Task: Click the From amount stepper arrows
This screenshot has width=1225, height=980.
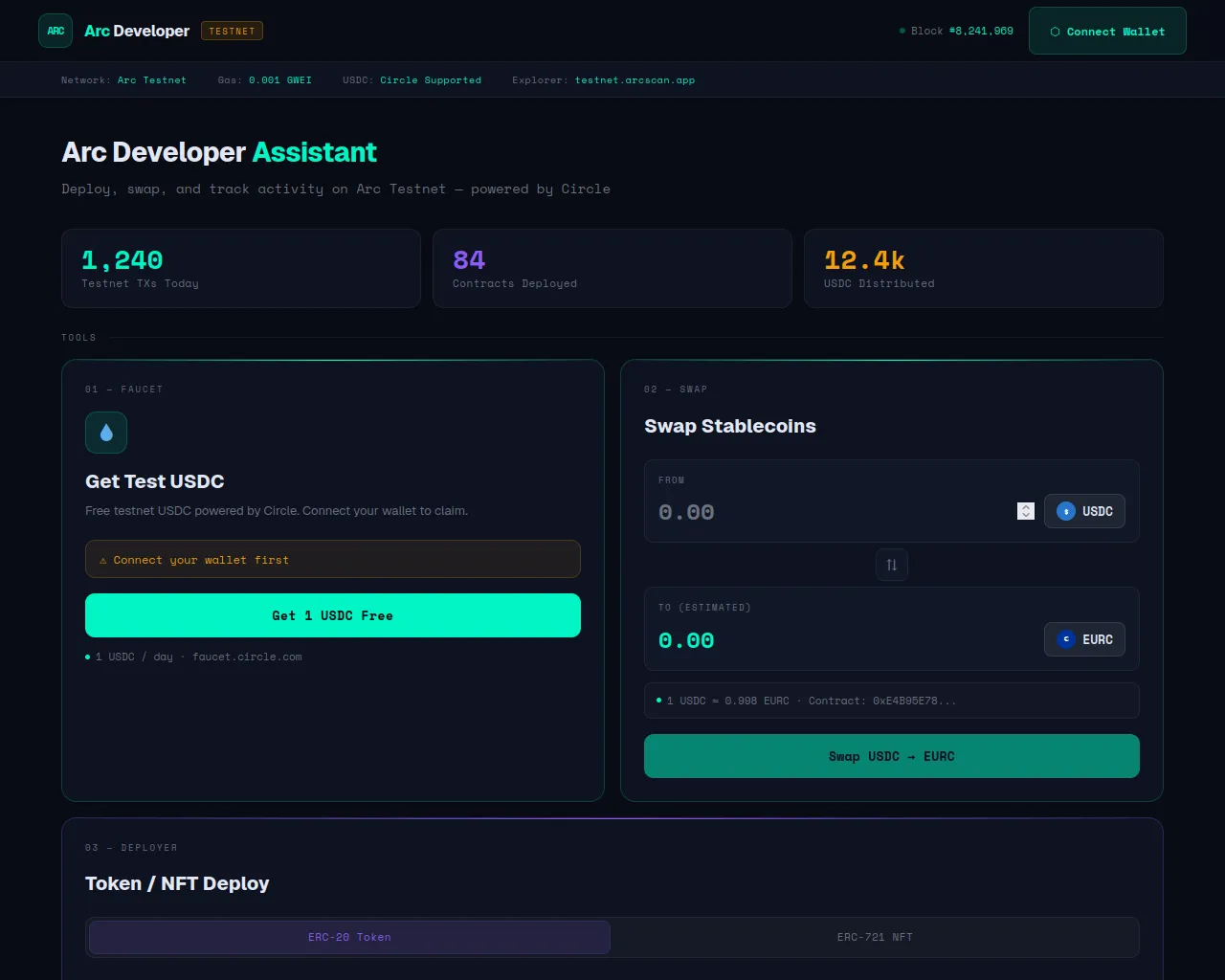Action: 1026,511
